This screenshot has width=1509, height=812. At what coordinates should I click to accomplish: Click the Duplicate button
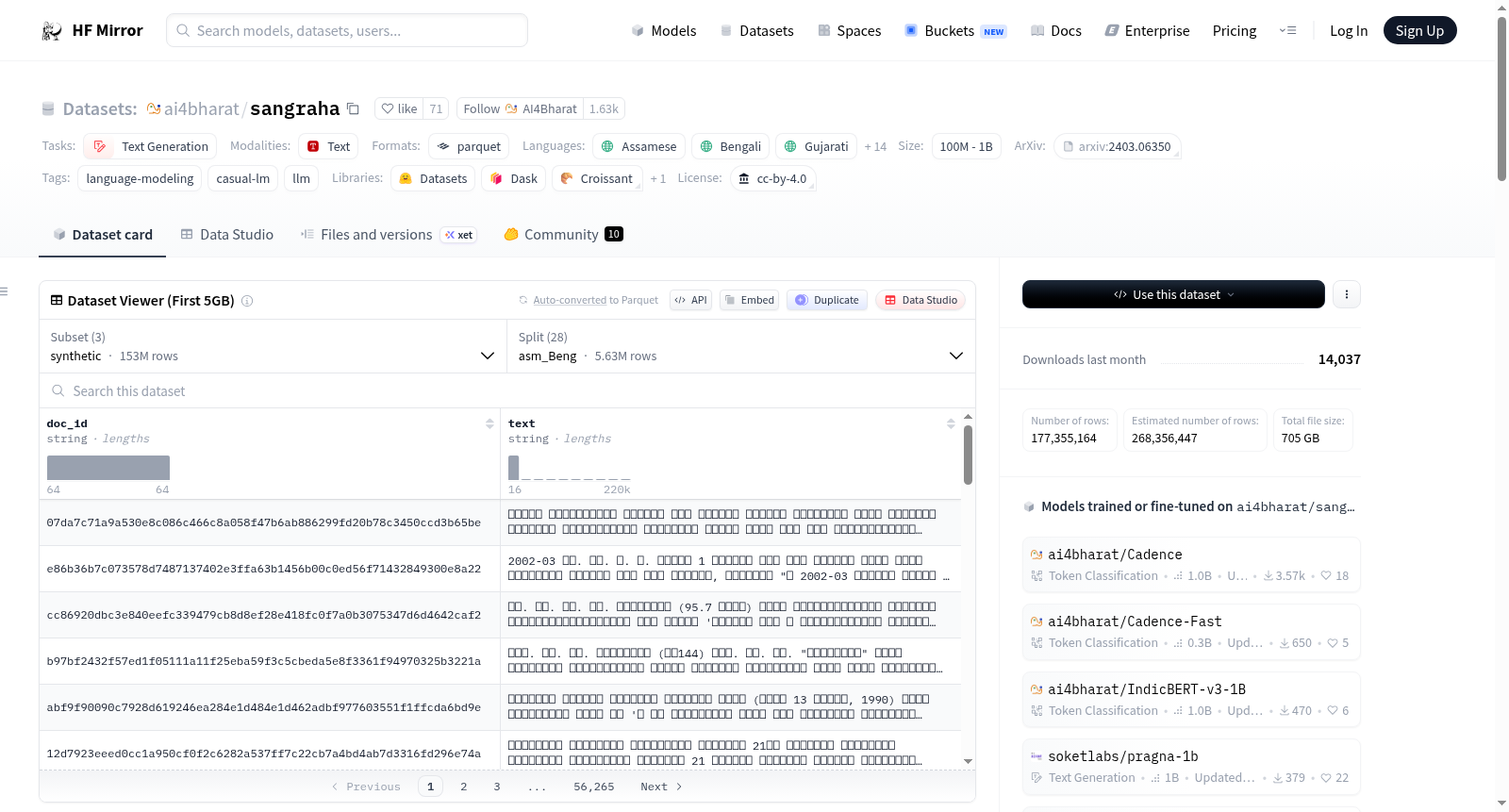pyautogui.click(x=827, y=300)
